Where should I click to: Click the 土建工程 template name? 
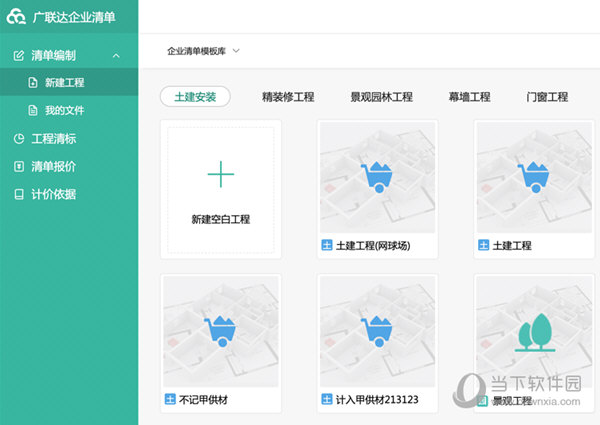point(512,245)
